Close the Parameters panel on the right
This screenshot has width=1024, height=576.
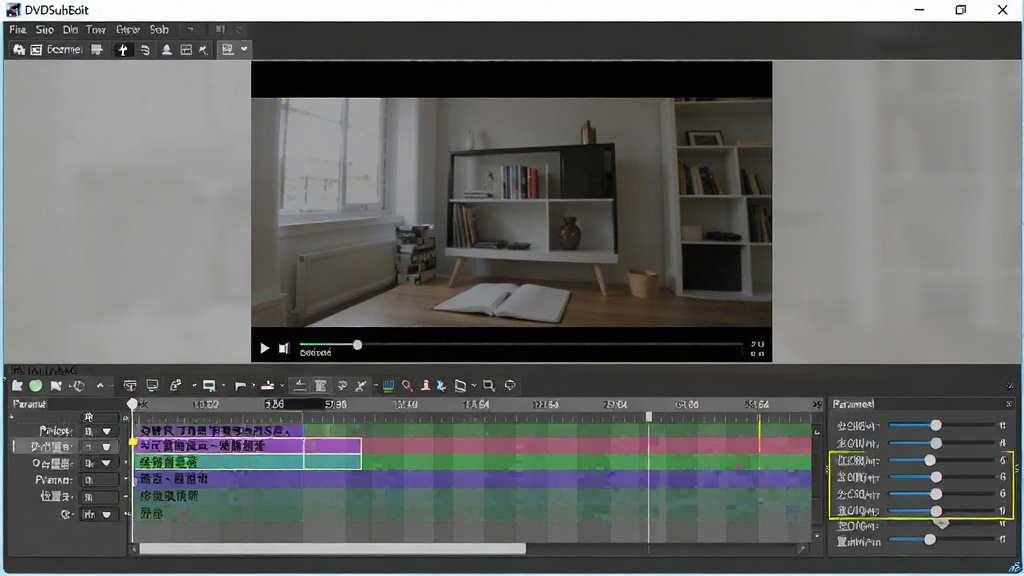(1008, 404)
